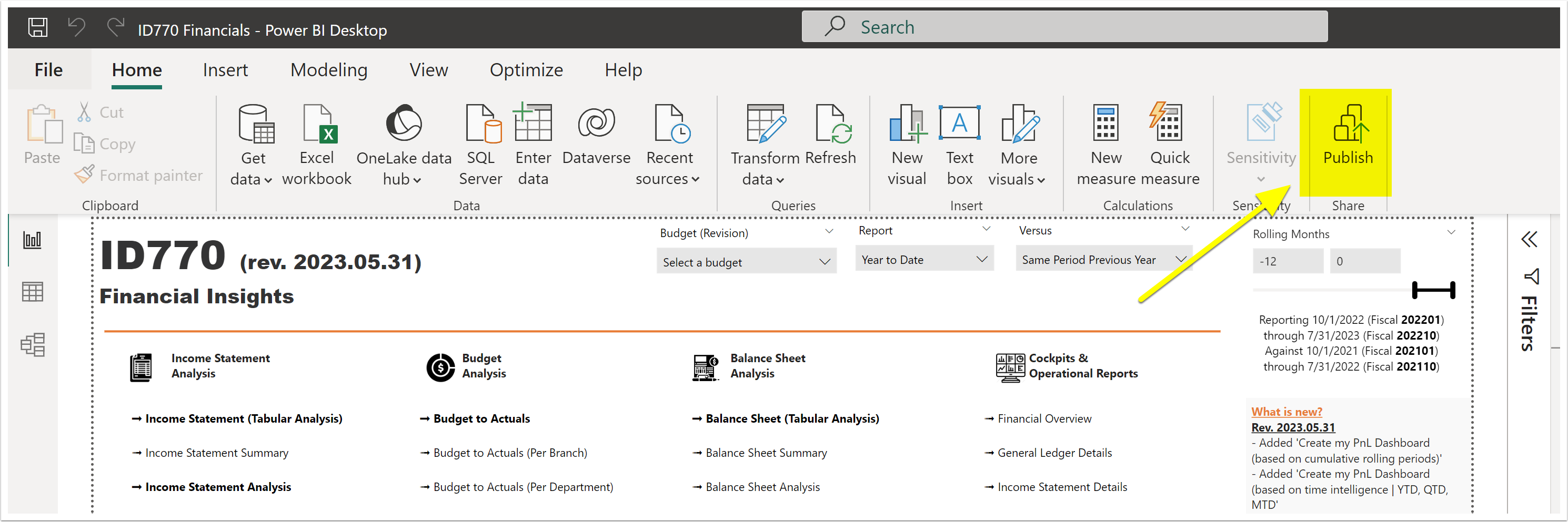The width and height of the screenshot is (1568, 522).
Task: Open the Transform data editor
Action: tap(765, 145)
